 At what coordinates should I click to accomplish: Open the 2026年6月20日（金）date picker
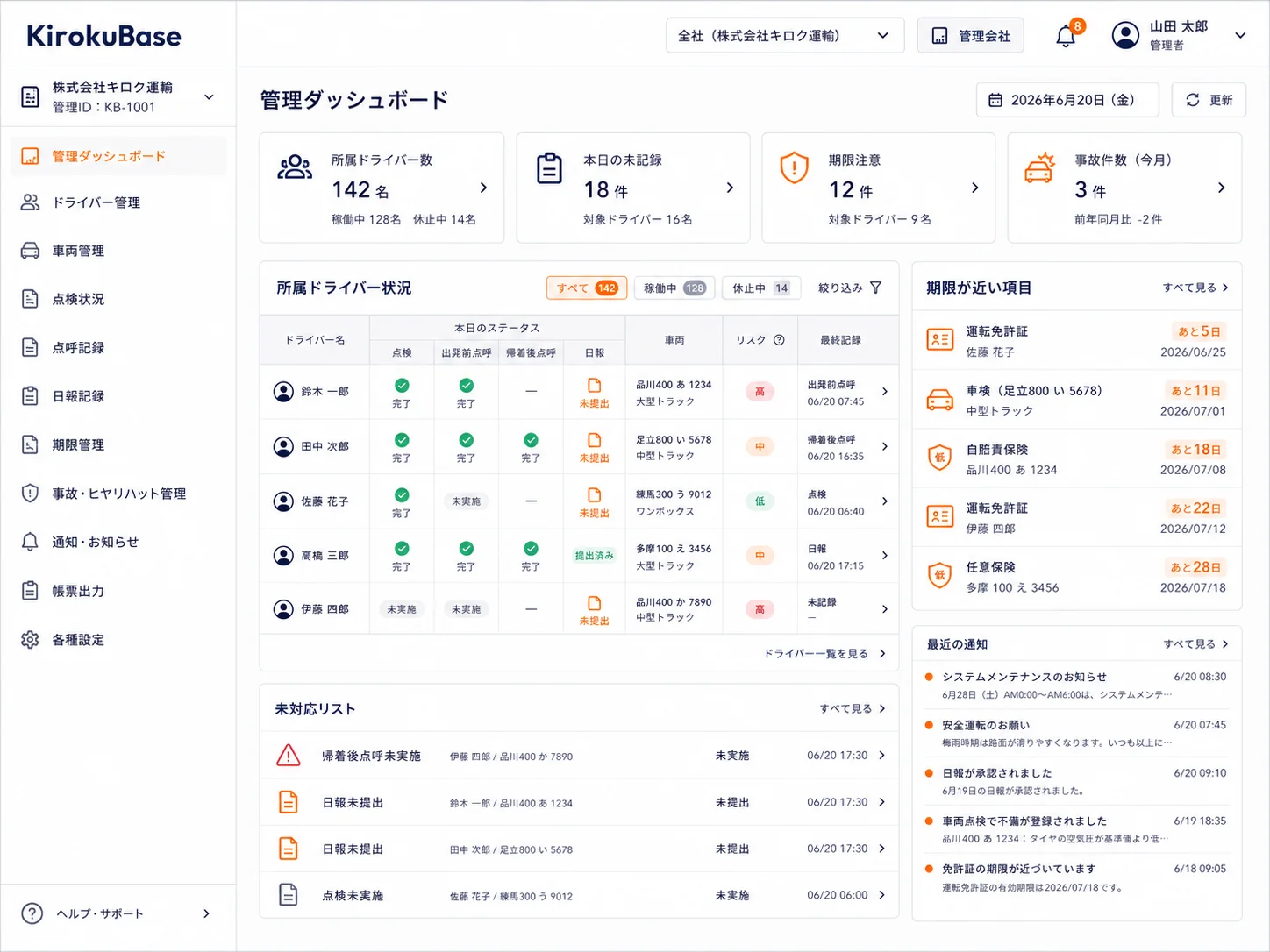click(x=1067, y=100)
